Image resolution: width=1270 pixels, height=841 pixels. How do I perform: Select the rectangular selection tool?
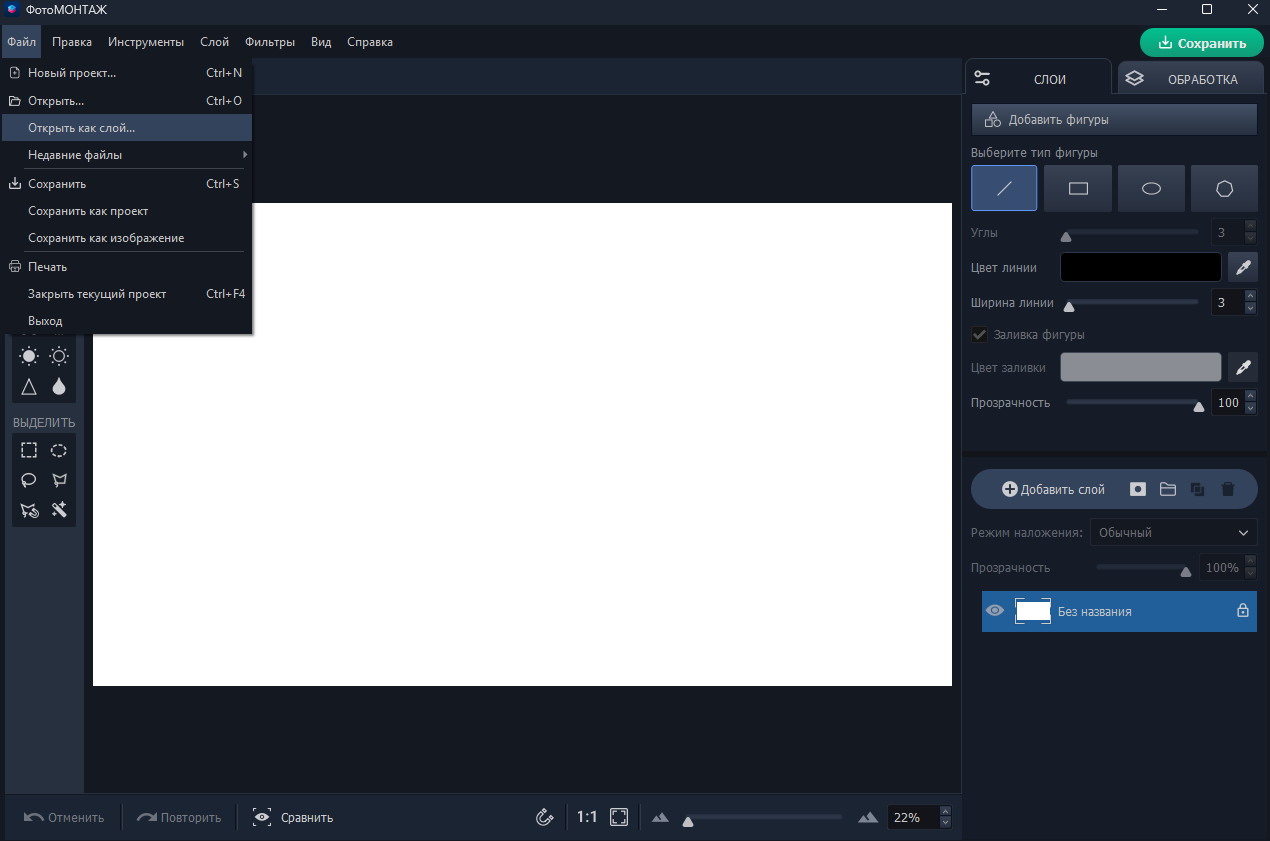click(x=29, y=450)
